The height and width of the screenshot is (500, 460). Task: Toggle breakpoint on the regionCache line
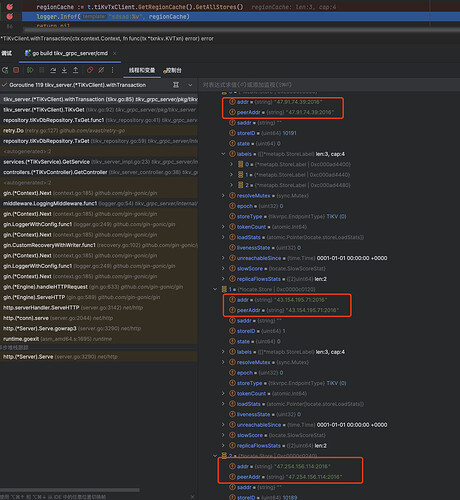(x=10, y=7)
